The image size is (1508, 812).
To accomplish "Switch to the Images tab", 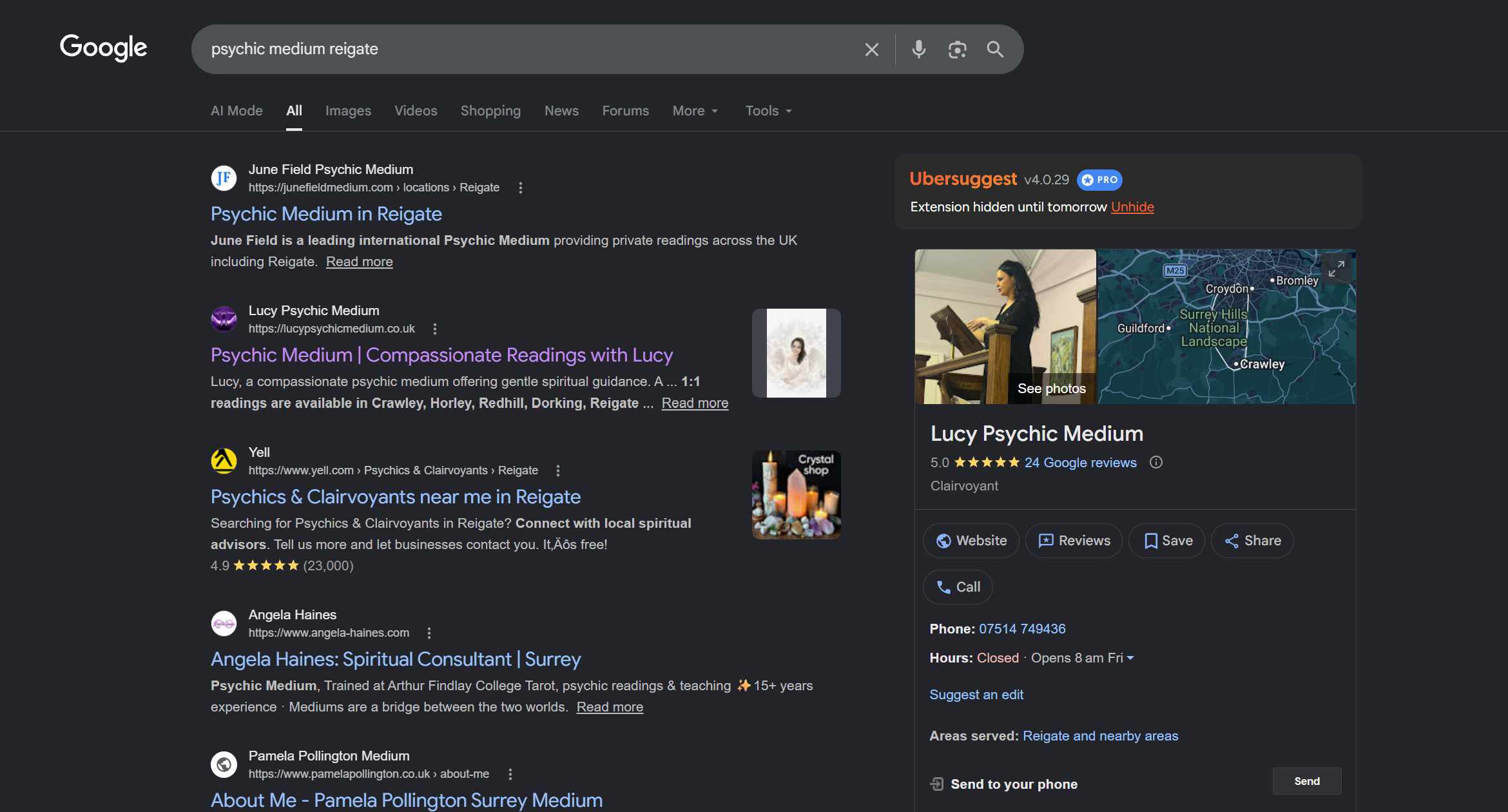I will [x=348, y=111].
